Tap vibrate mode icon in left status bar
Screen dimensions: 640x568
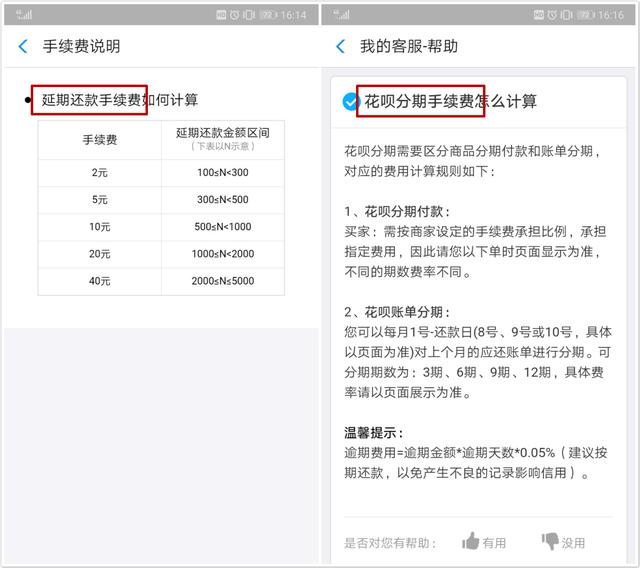pos(249,15)
